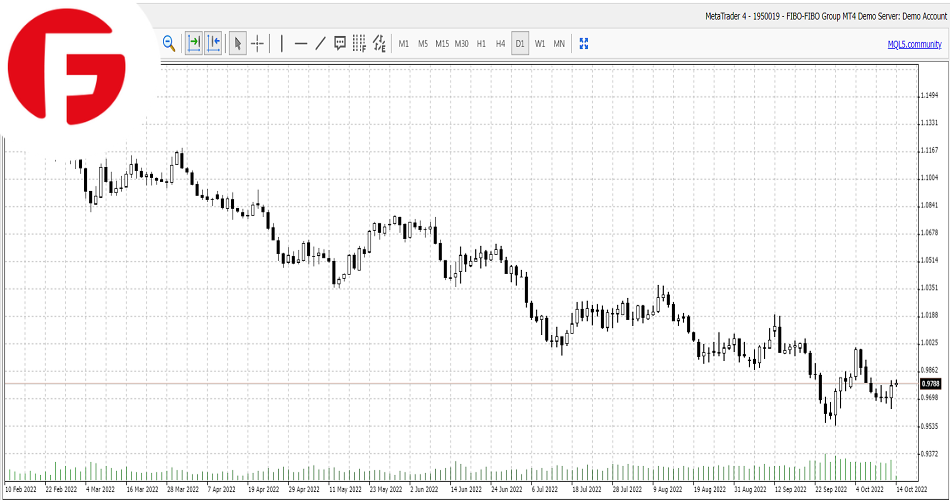Pick the trendline drawing tool
The image size is (950, 500).
tap(320, 43)
